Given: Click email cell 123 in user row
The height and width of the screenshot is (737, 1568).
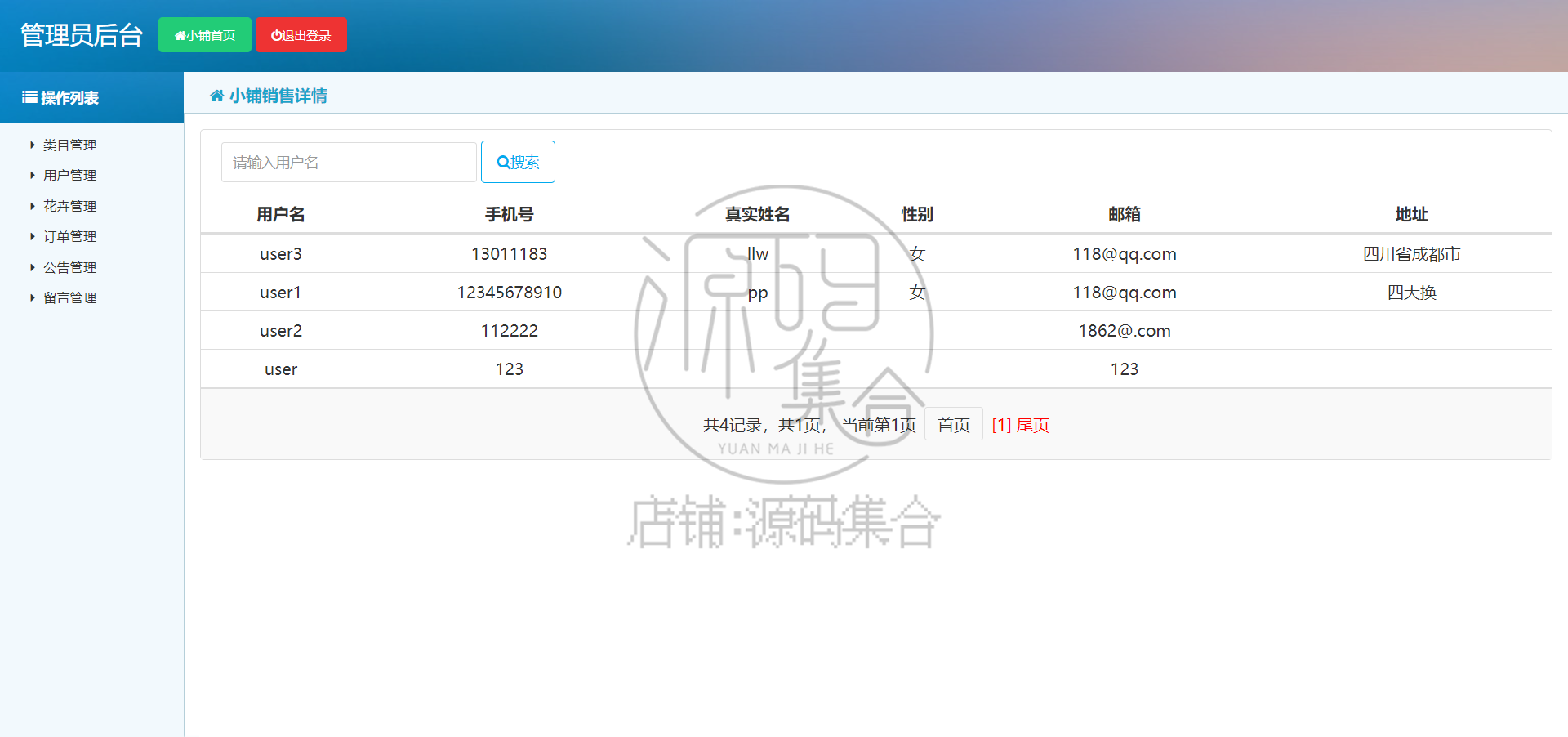Looking at the screenshot, I should point(1125,369).
